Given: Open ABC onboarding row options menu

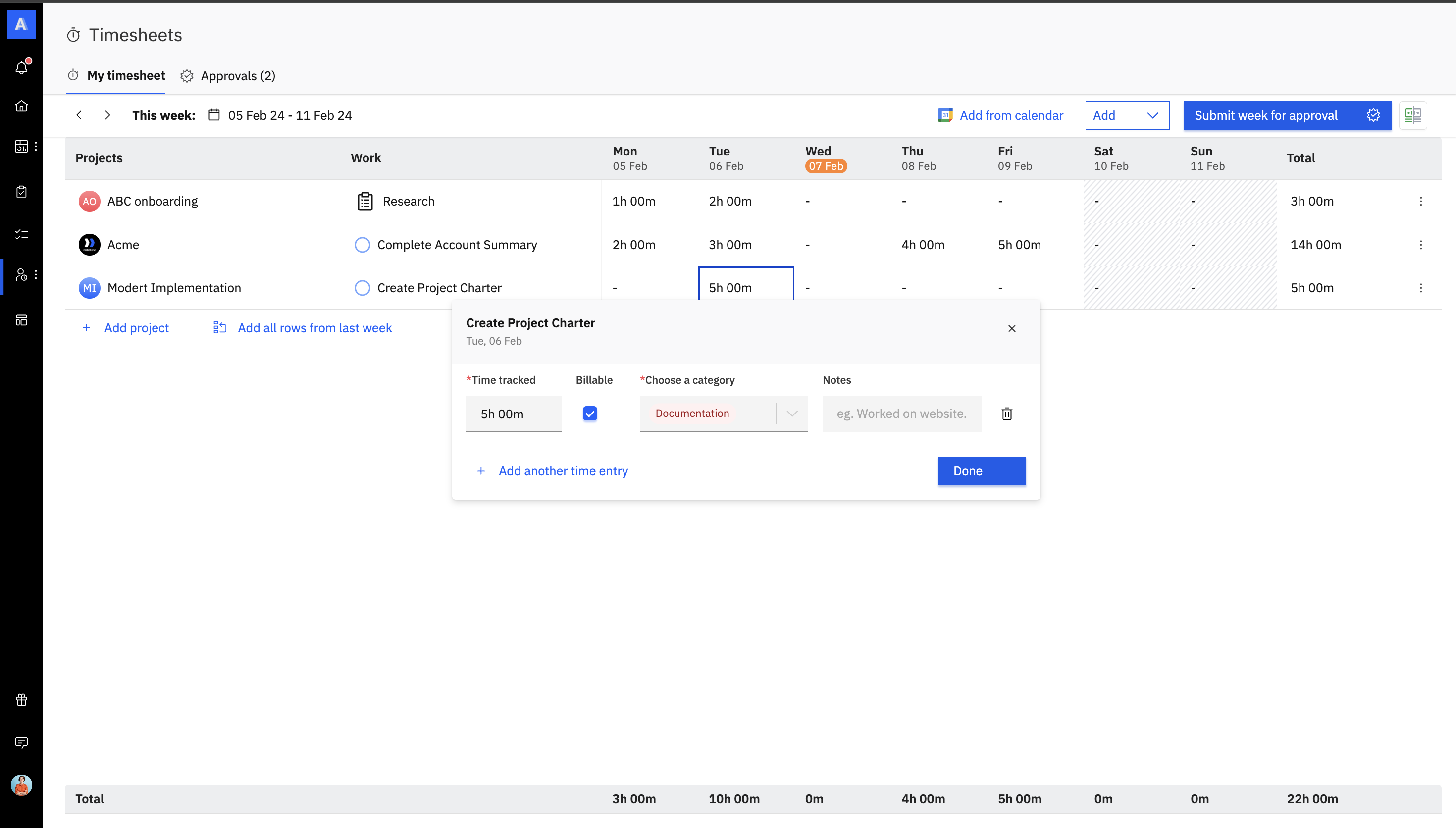Looking at the screenshot, I should [1420, 202].
